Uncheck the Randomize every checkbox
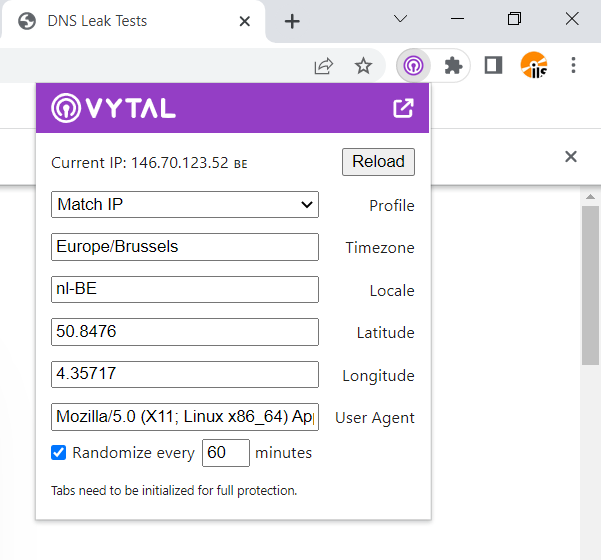Image resolution: width=601 pixels, height=560 pixels. (x=59, y=453)
